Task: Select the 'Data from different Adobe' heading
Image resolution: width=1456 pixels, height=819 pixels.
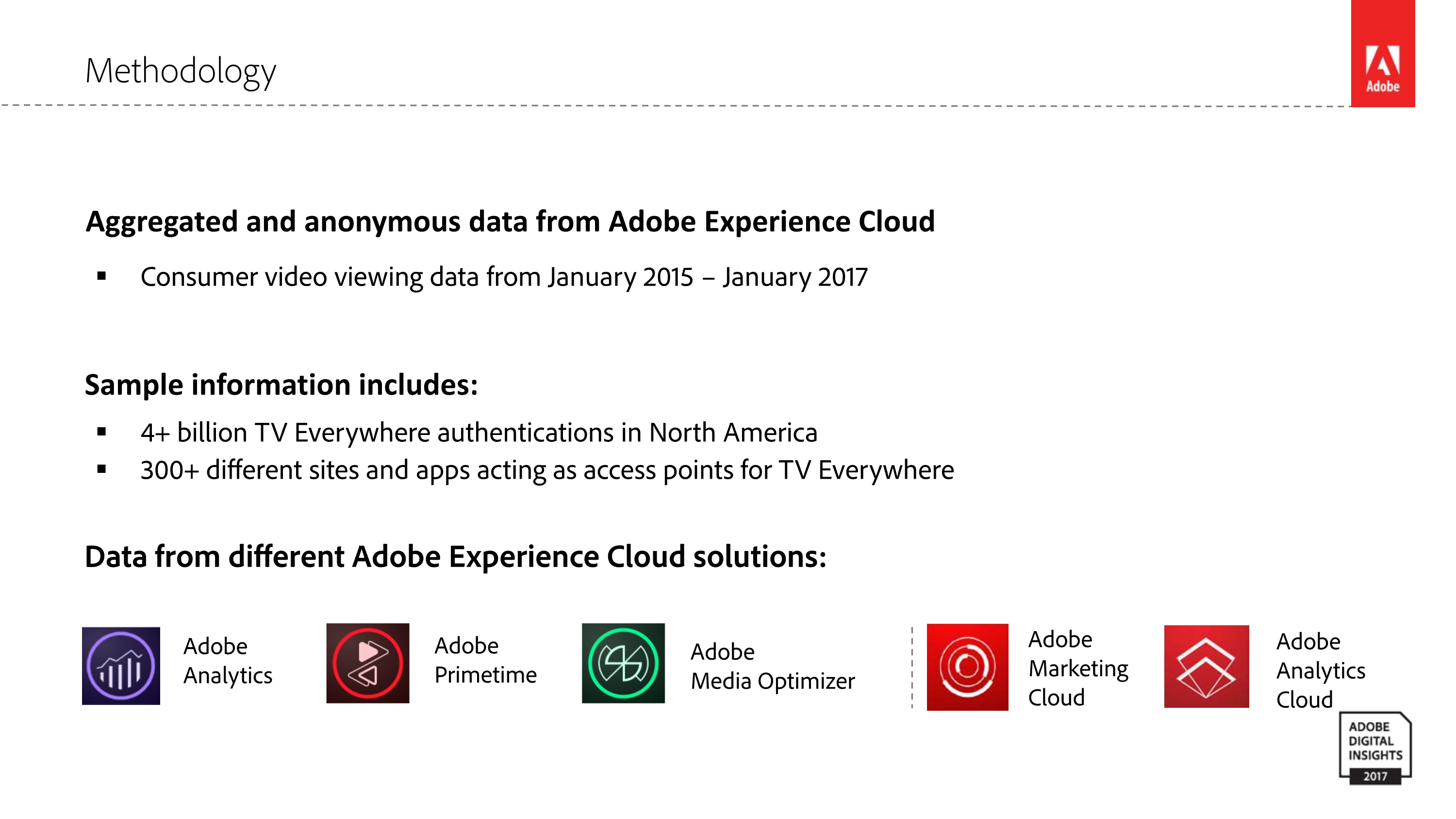Action: (x=455, y=557)
